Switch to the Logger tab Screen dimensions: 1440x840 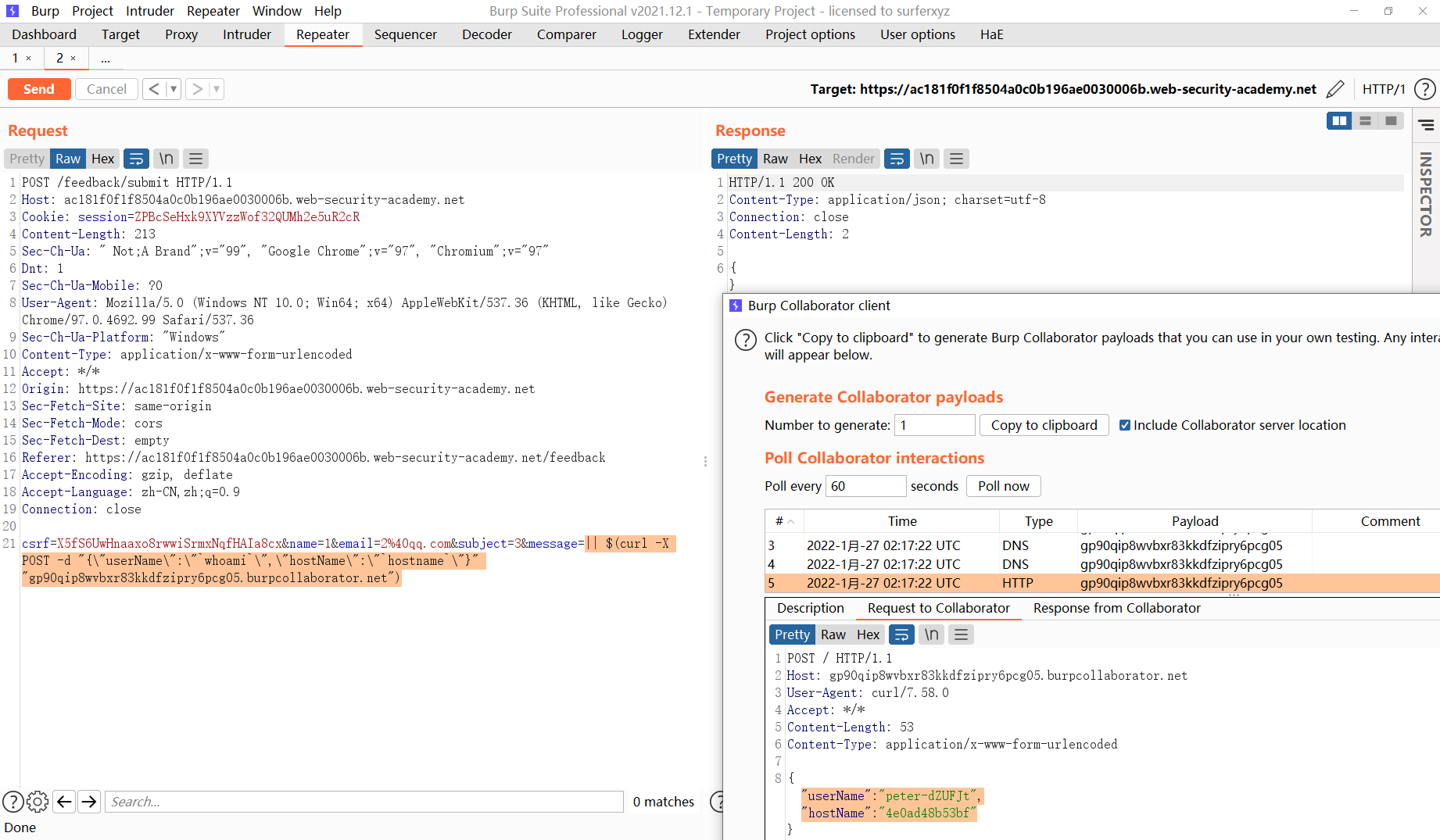click(x=642, y=34)
